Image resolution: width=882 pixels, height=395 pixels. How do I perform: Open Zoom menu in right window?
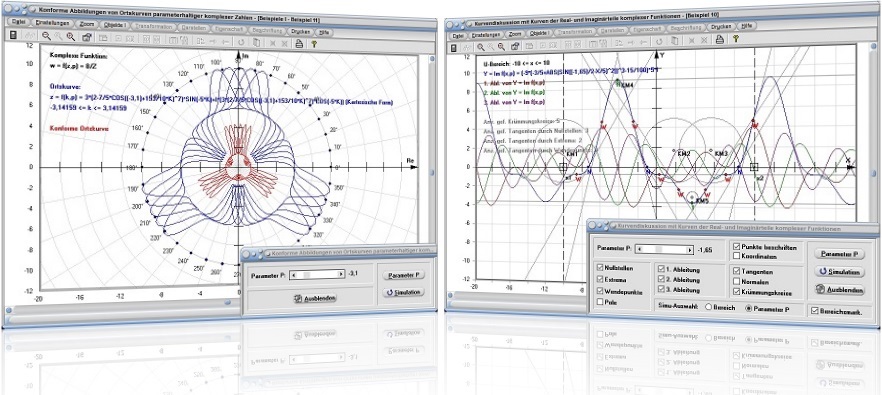516,33
